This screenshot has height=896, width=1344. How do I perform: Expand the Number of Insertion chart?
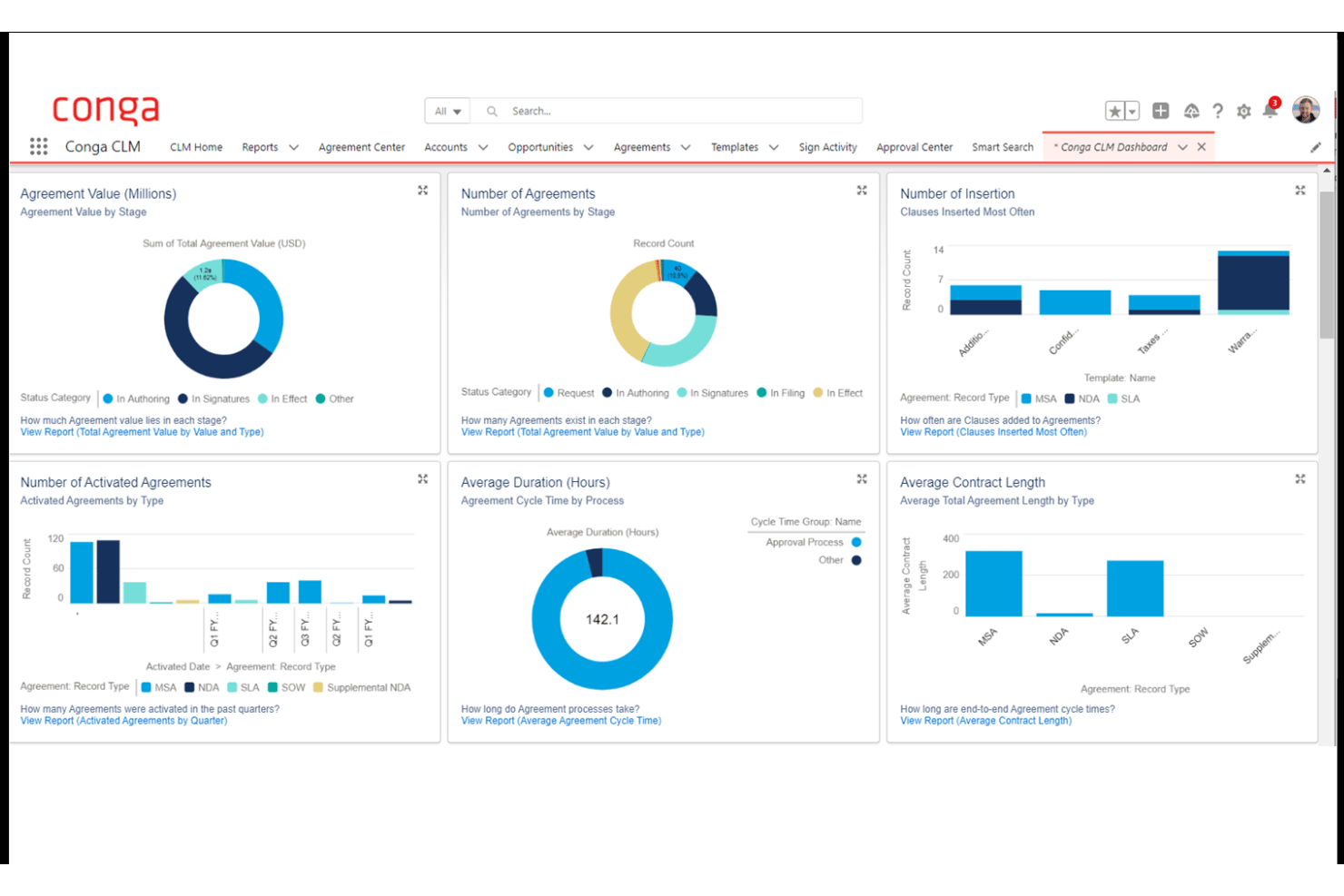(1300, 191)
